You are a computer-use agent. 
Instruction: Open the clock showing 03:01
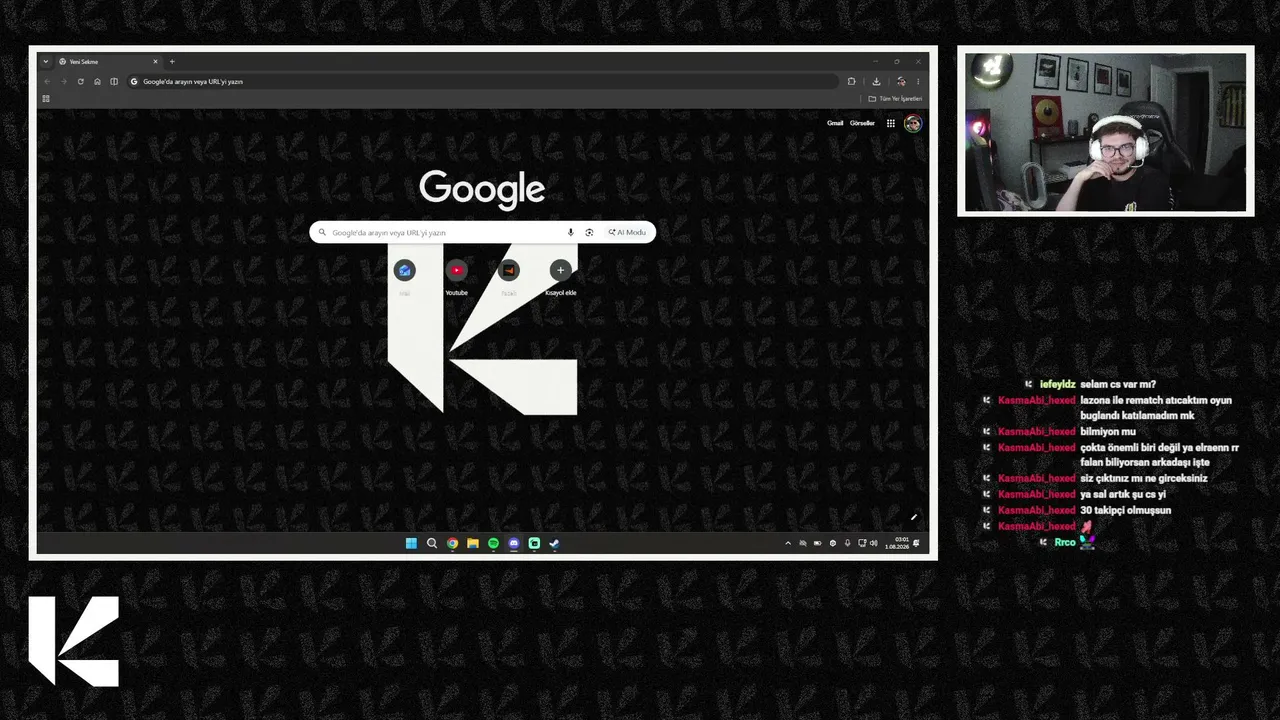[x=897, y=544]
